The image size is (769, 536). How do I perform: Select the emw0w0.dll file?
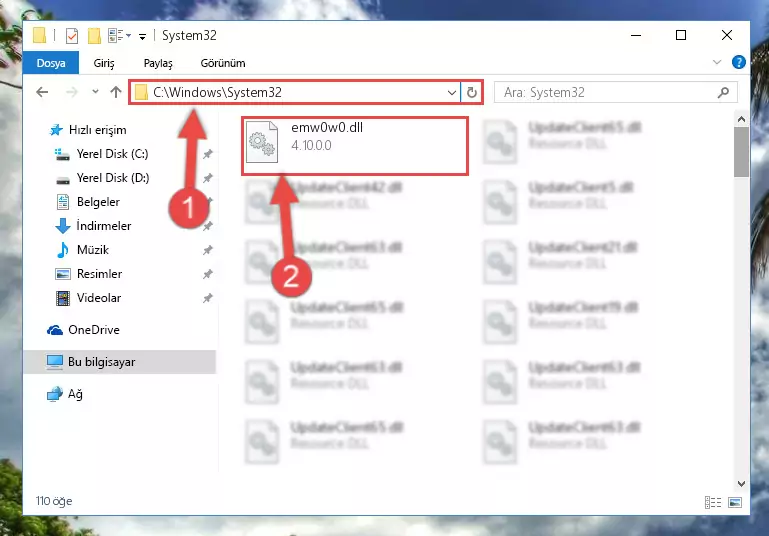(355, 146)
